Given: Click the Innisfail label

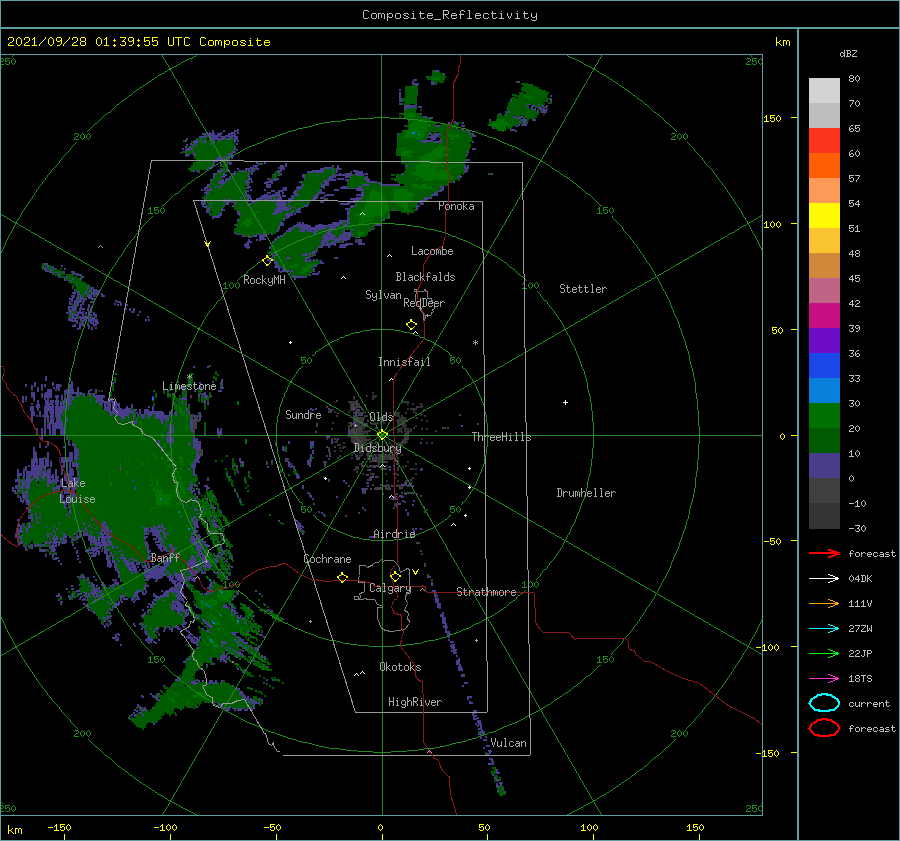Looking at the screenshot, I should (404, 362).
